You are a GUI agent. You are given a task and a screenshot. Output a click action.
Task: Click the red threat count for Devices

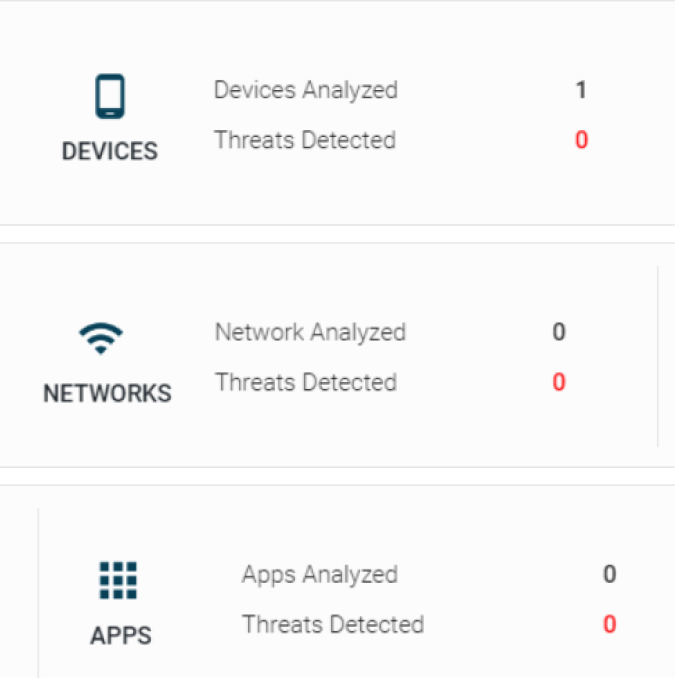pos(581,140)
